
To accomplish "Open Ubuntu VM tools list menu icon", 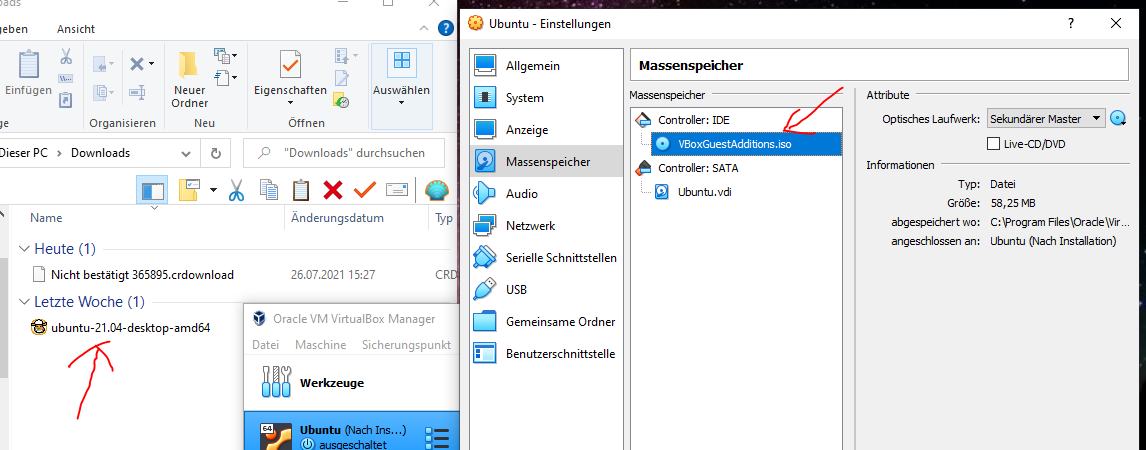I will pyautogui.click(x=436, y=438).
